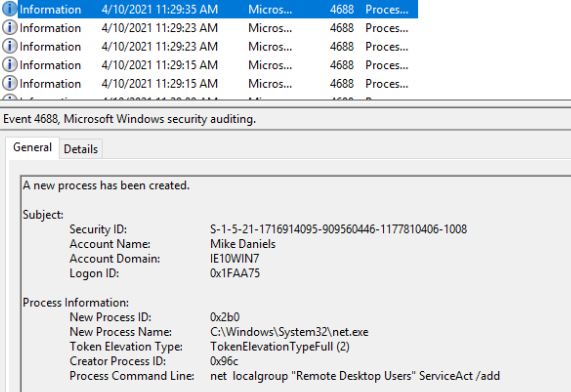Viewport: 571px width, 392px height.
Task: Click the Micros... source cell in the 11:29:35 row
Action: pyautogui.click(x=270, y=9)
